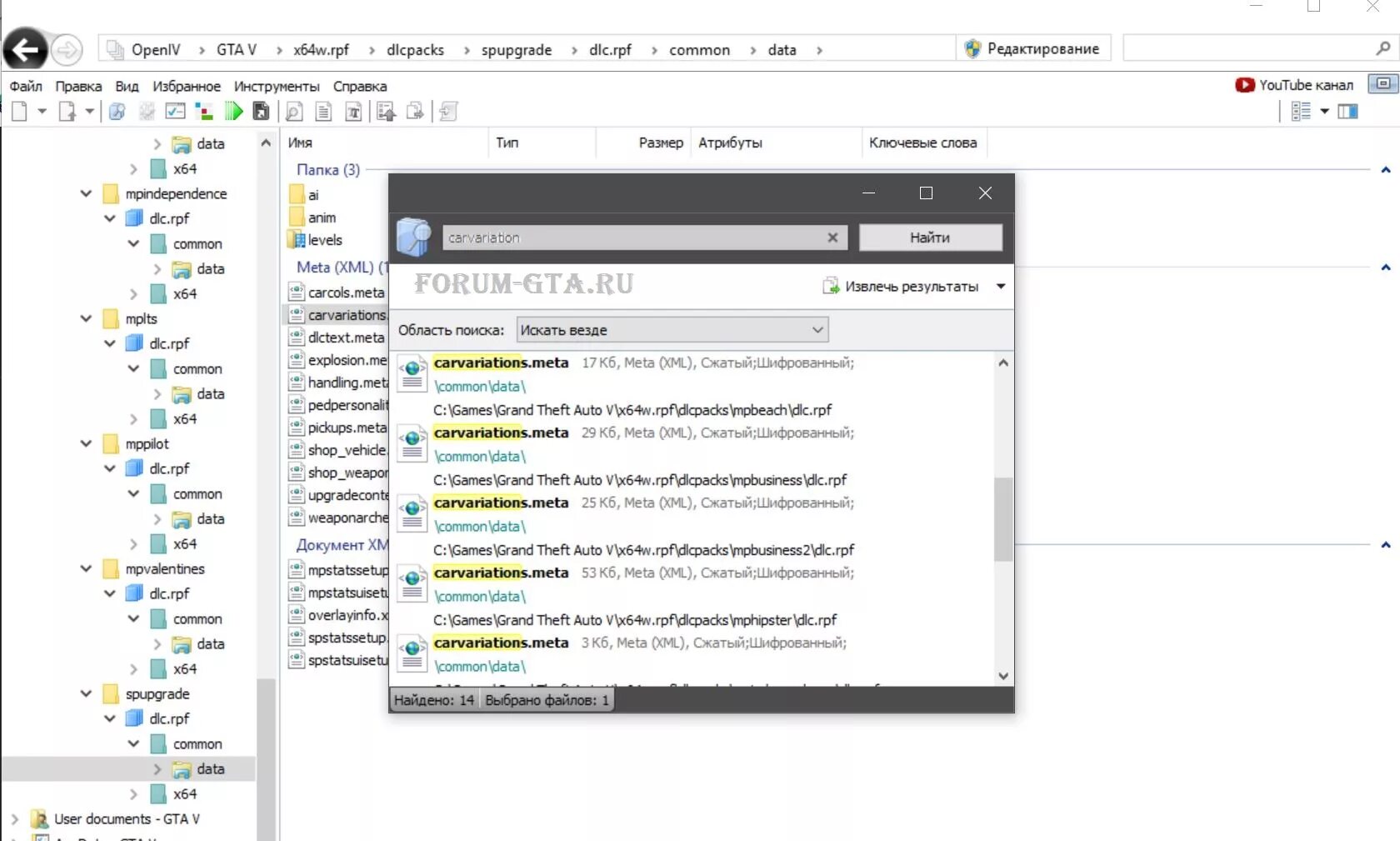This screenshot has height=841, width=1400.
Task: Click the path ending mpbusiness2\dlc.rpf
Action: pos(643,550)
